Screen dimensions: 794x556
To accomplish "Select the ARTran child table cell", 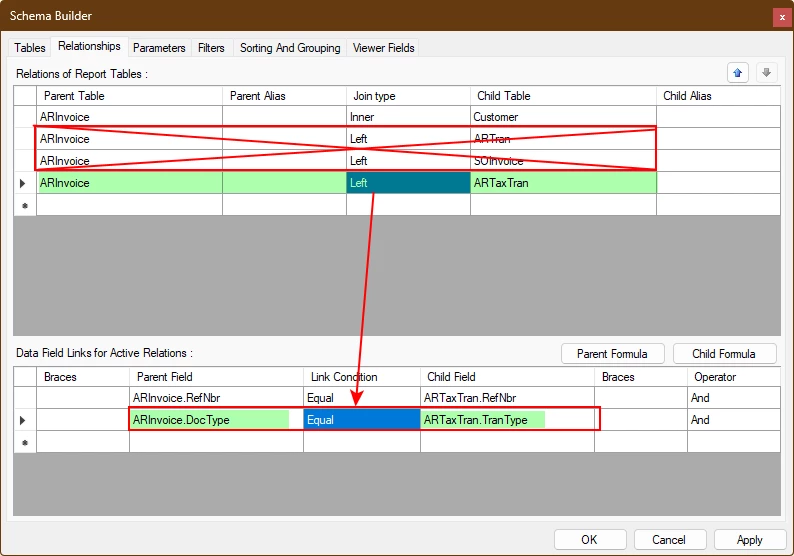I will pos(563,139).
